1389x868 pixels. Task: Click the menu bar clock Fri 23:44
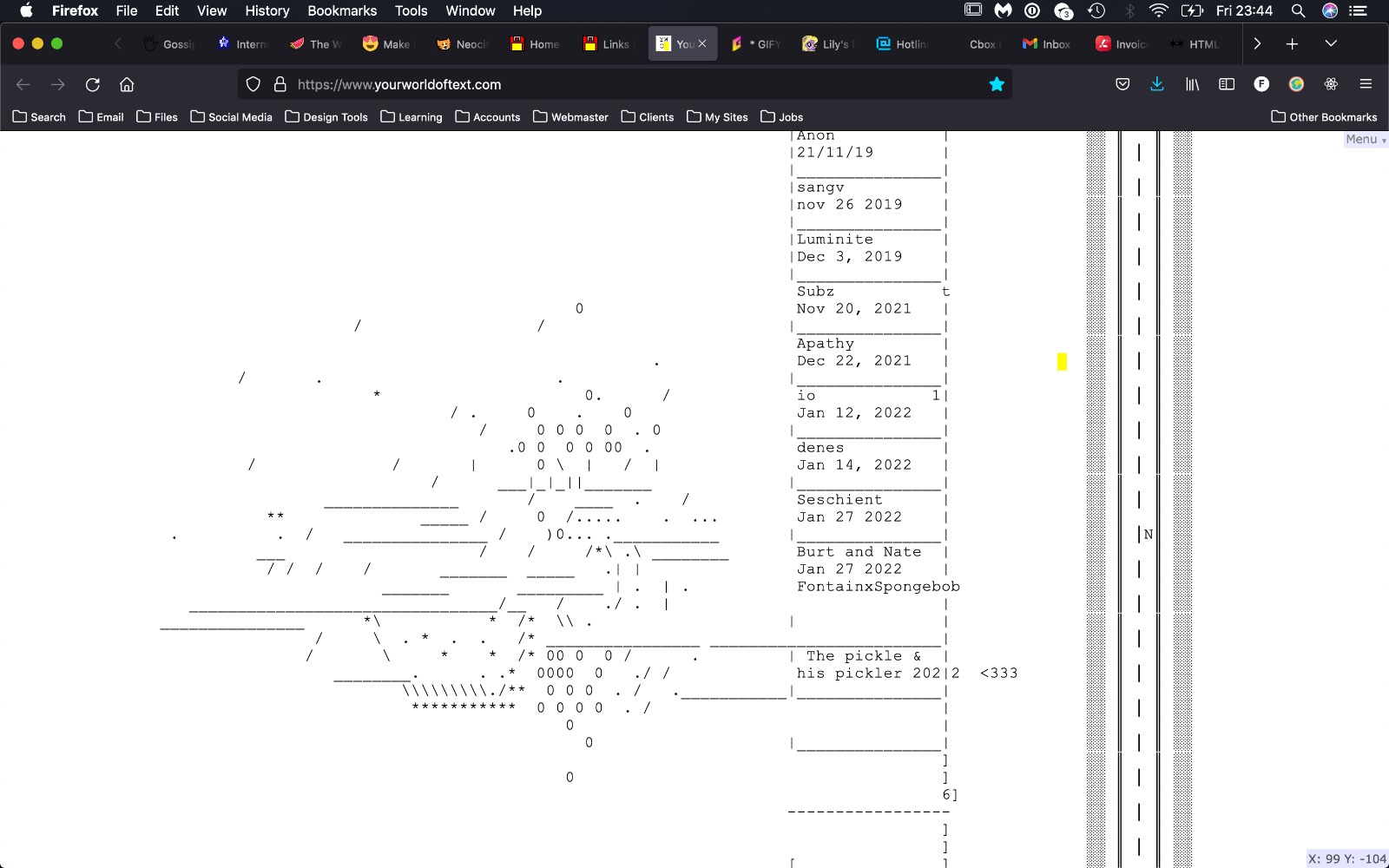coord(1244,10)
